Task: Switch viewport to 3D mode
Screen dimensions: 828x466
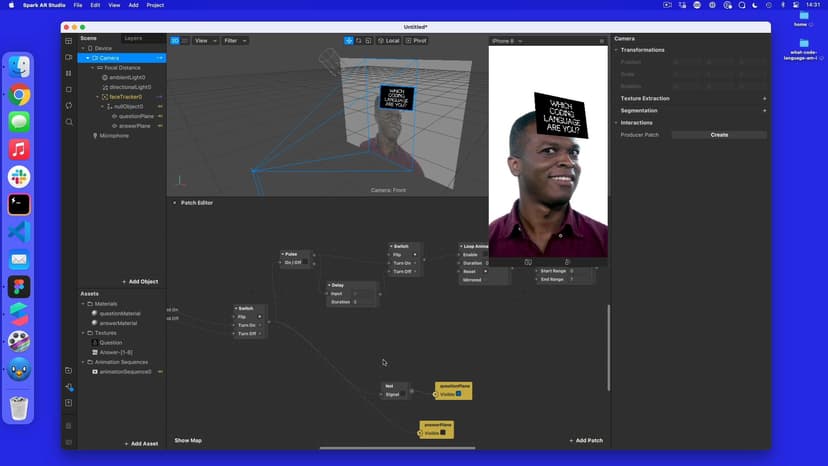Action: 175,41
